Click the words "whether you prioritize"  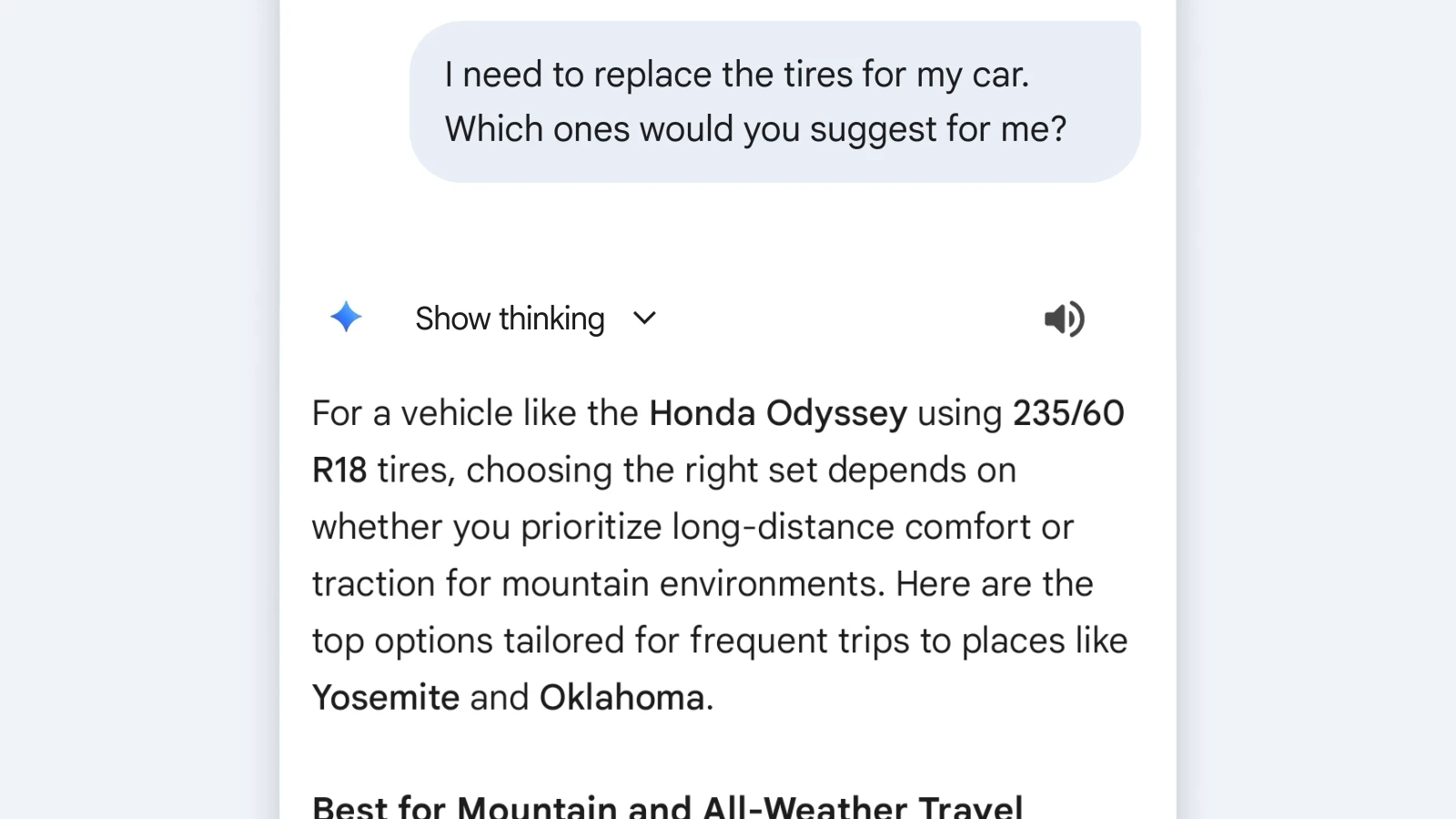pyautogui.click(x=486, y=527)
